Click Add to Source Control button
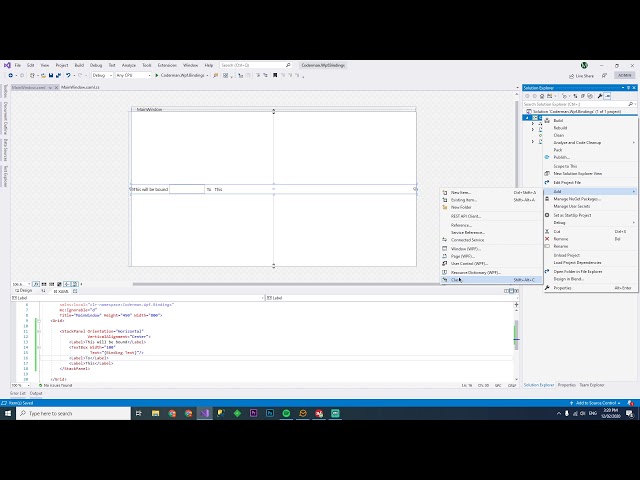This screenshot has width=640, height=480. 595,403
